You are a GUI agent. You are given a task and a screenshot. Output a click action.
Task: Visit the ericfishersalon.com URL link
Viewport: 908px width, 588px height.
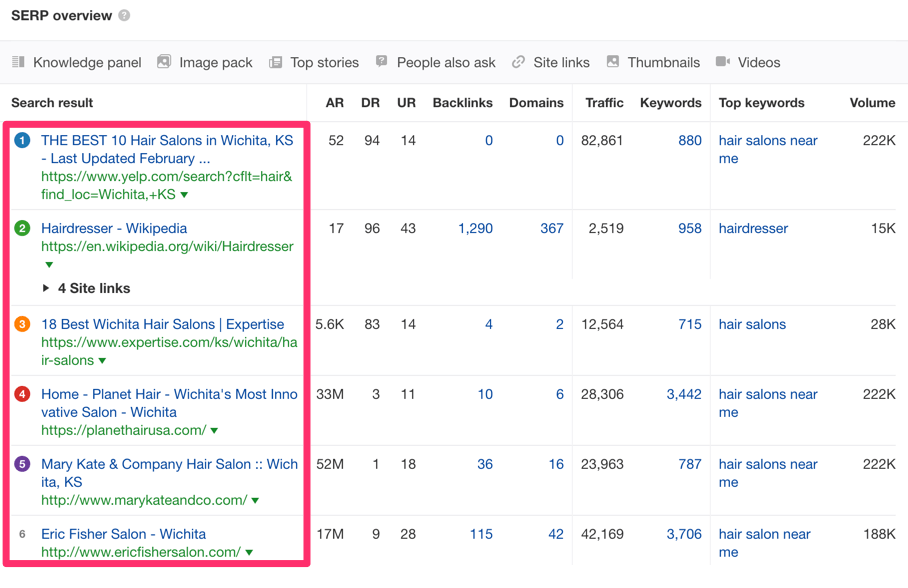(x=141, y=553)
